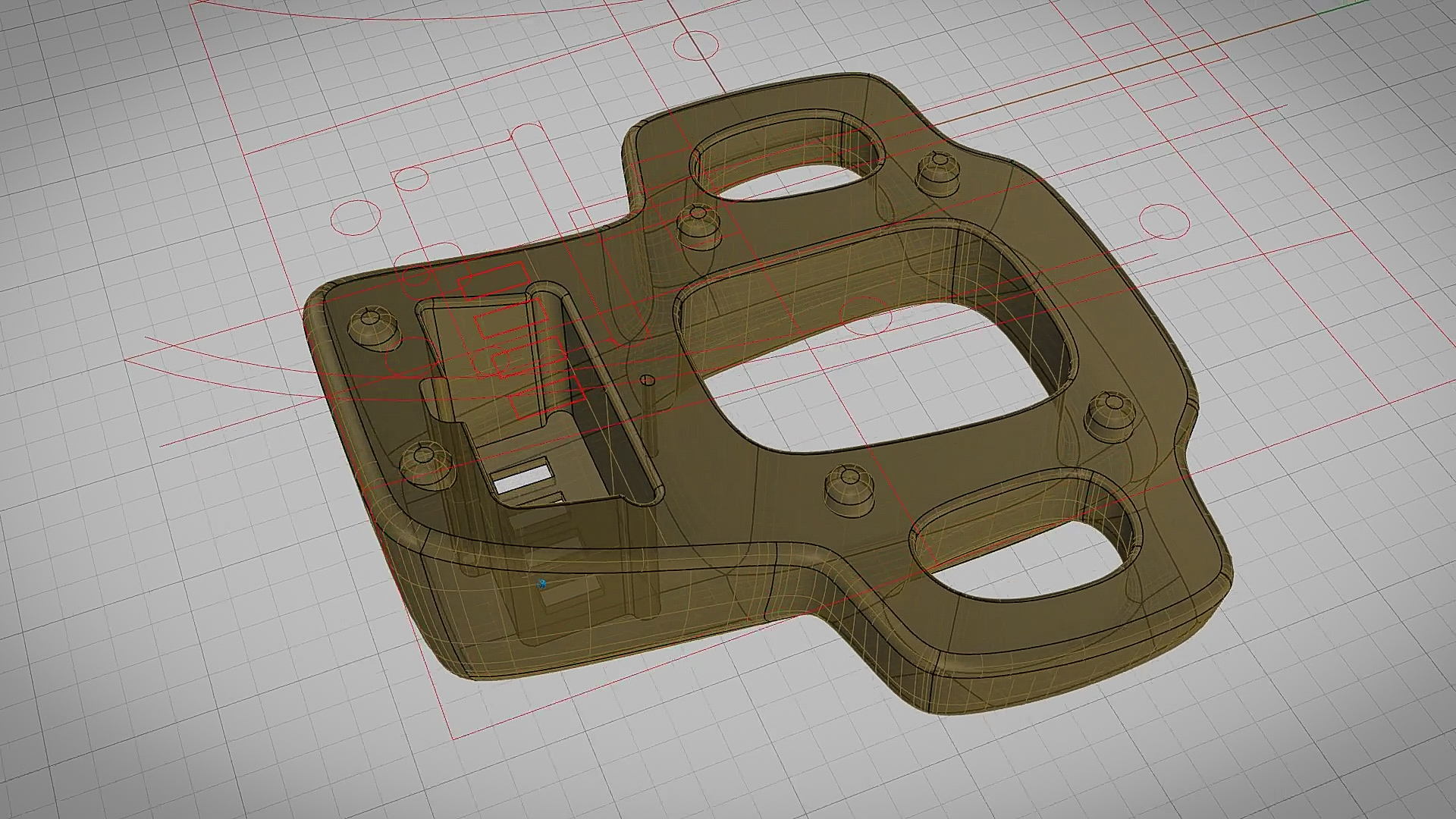The width and height of the screenshot is (1456, 819).
Task: Click the small blue point marker on model
Action: click(541, 584)
